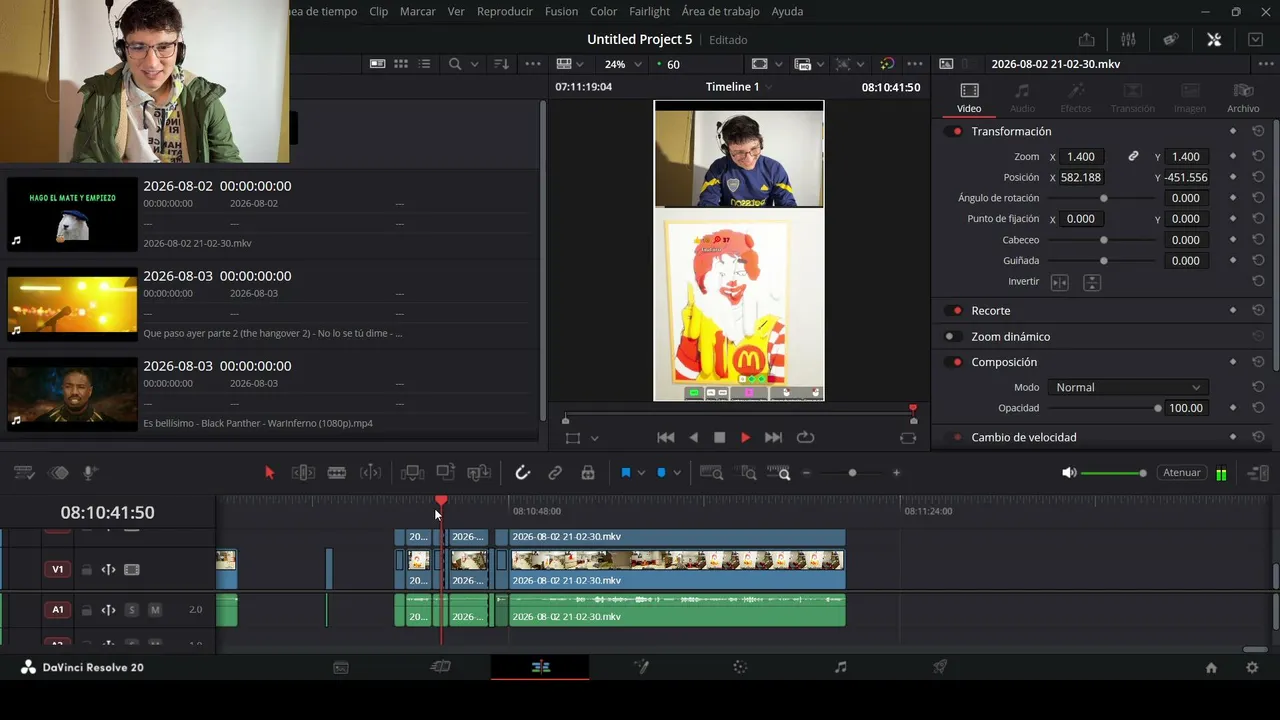Click the stop button in viewer

[x=719, y=438]
